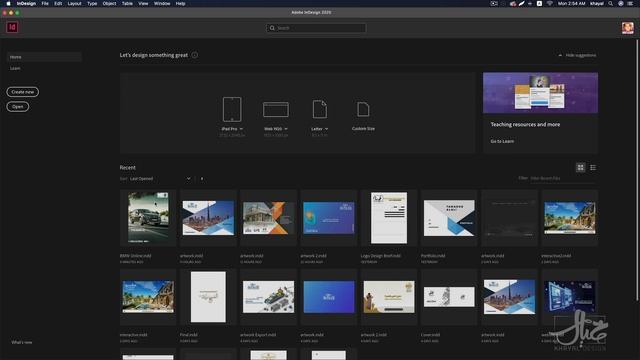Open the Edit menu
This screenshot has width=640, height=360.
tap(58, 3)
